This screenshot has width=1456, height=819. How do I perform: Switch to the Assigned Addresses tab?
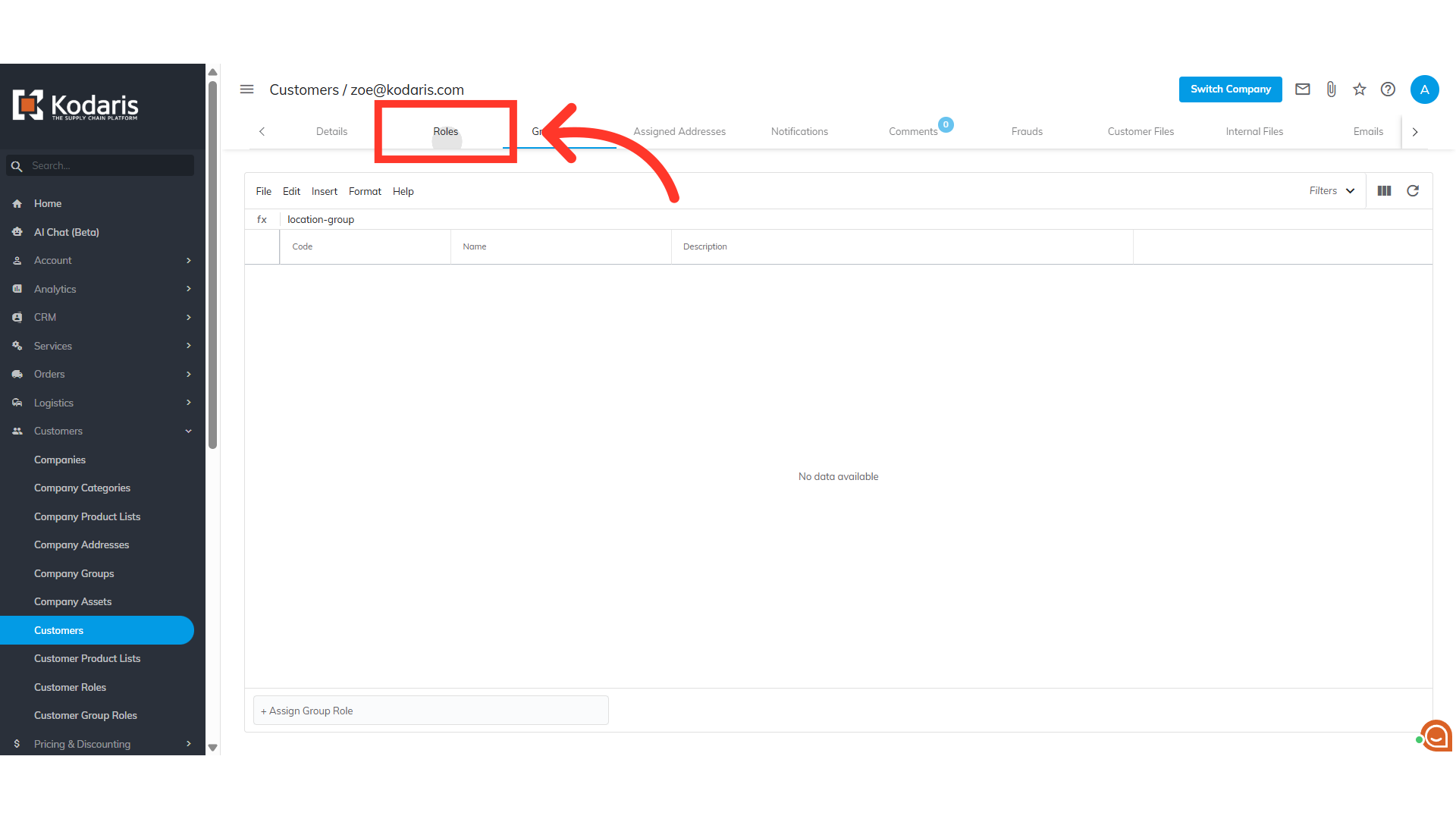click(679, 131)
